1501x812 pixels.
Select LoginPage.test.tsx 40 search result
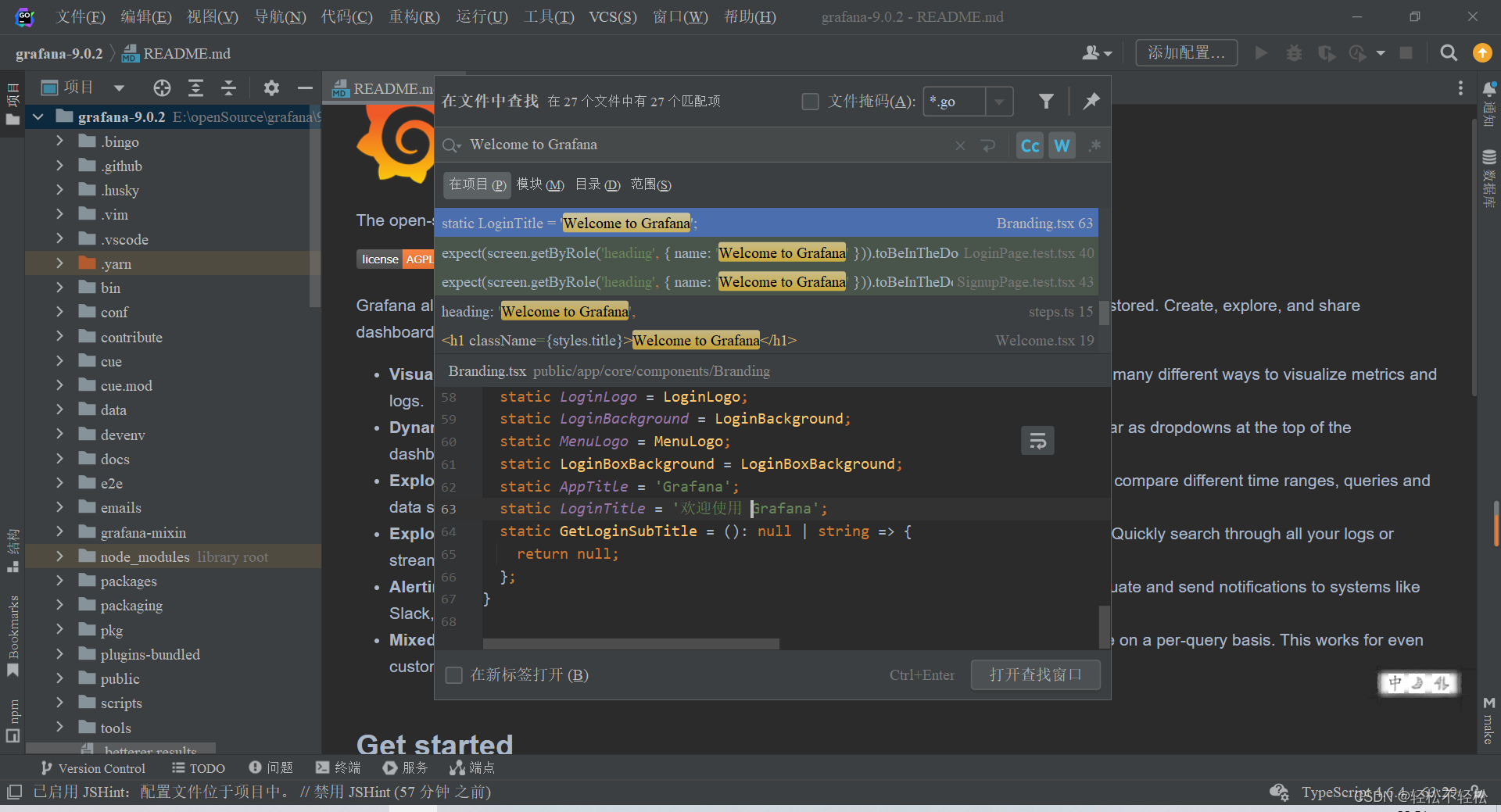pyautogui.click(x=766, y=252)
